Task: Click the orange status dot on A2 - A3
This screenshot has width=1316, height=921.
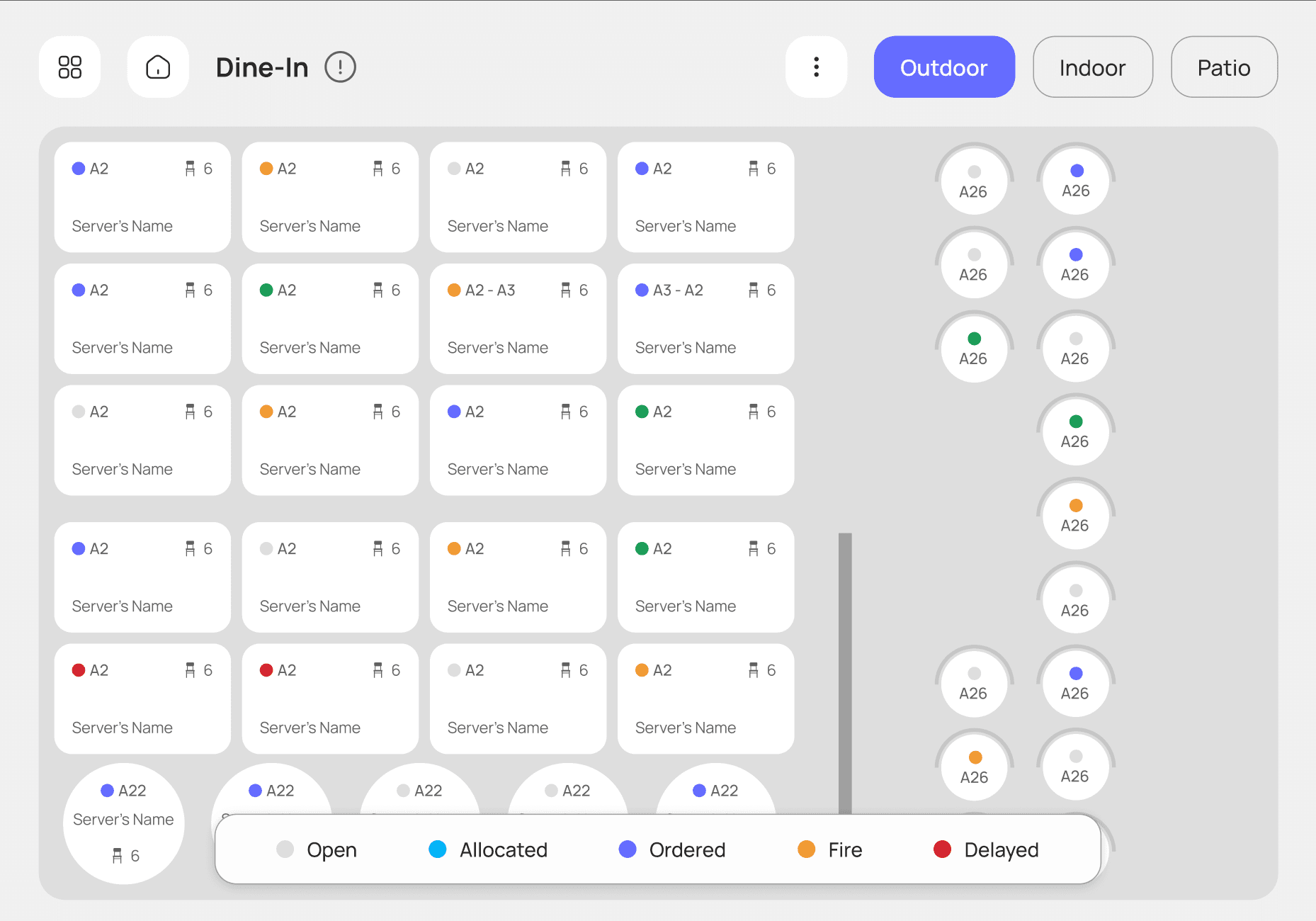Action: tap(454, 290)
